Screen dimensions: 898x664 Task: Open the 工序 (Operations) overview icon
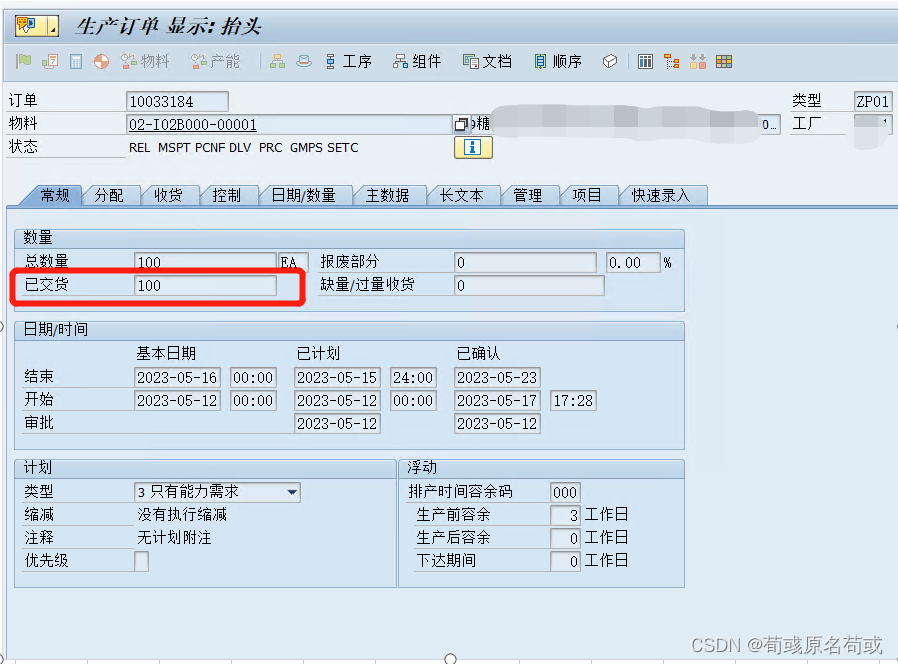(350, 61)
